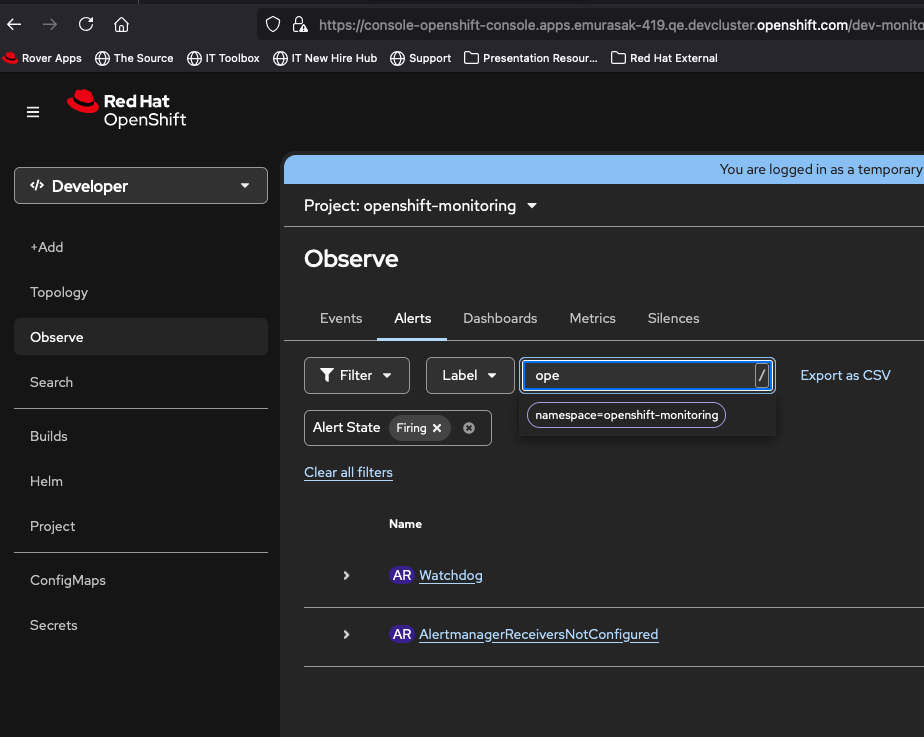This screenshot has width=924, height=737.
Task: Go to the browser home page icon
Action: point(121,24)
